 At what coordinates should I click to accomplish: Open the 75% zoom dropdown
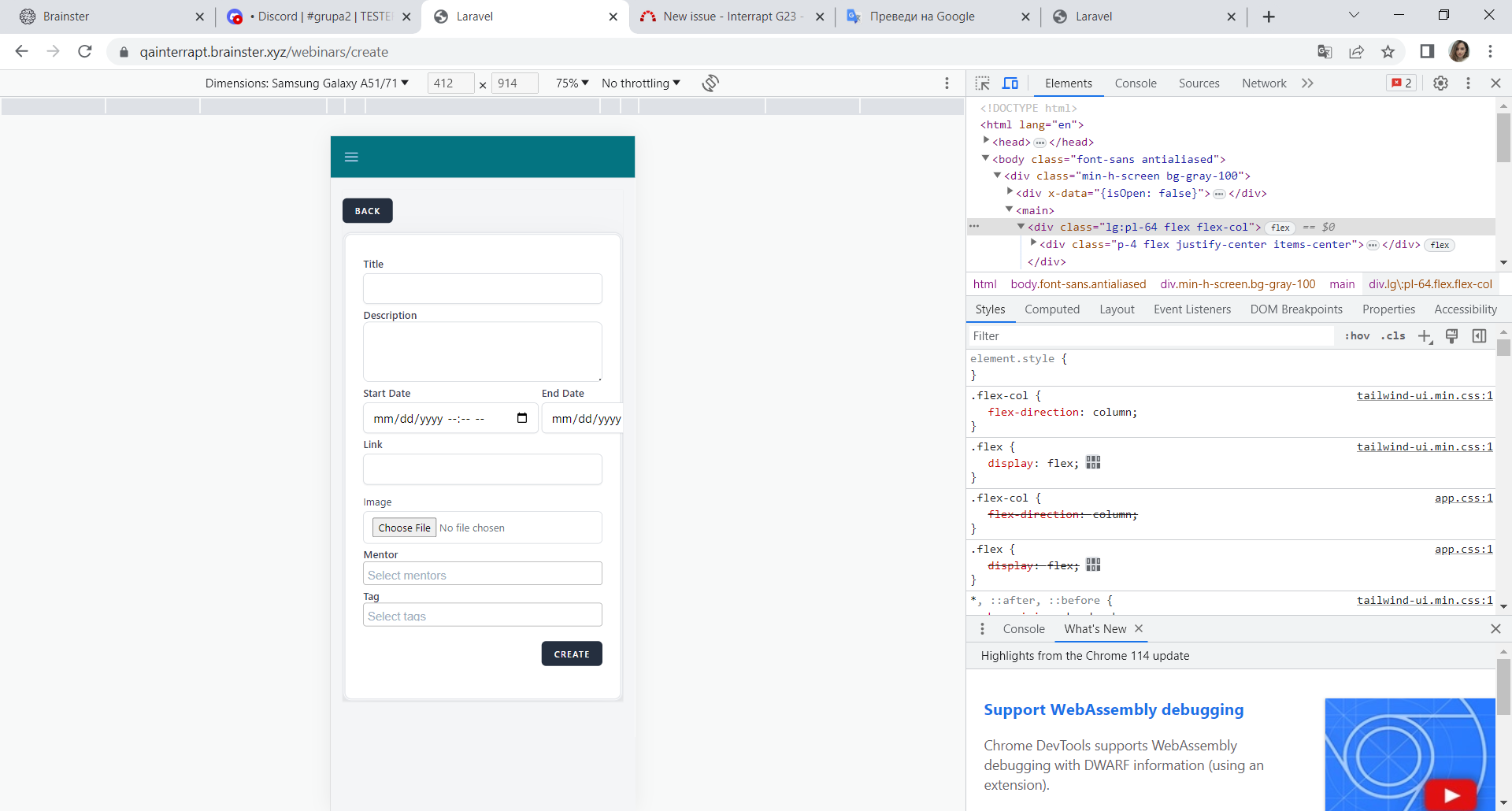[x=572, y=83]
